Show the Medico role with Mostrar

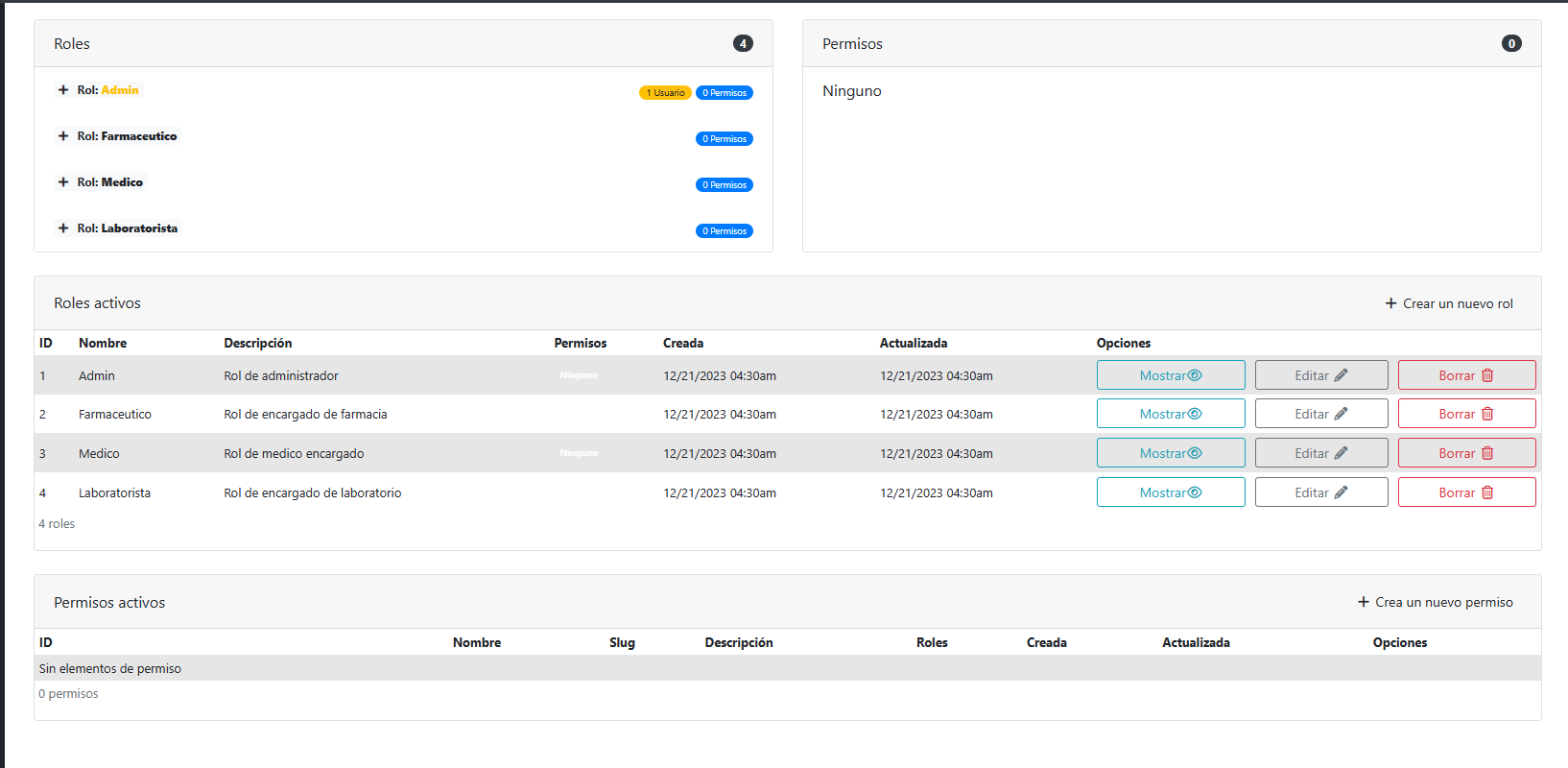(x=1171, y=453)
